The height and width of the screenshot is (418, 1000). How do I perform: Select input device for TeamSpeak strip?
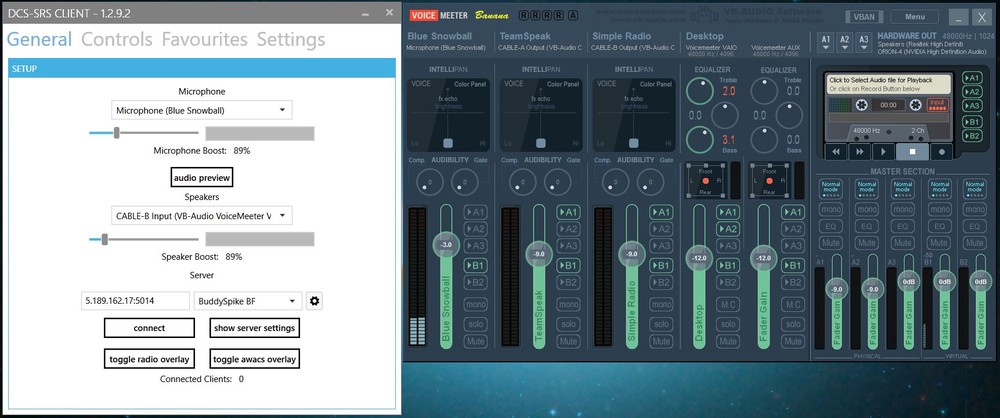[x=541, y=47]
